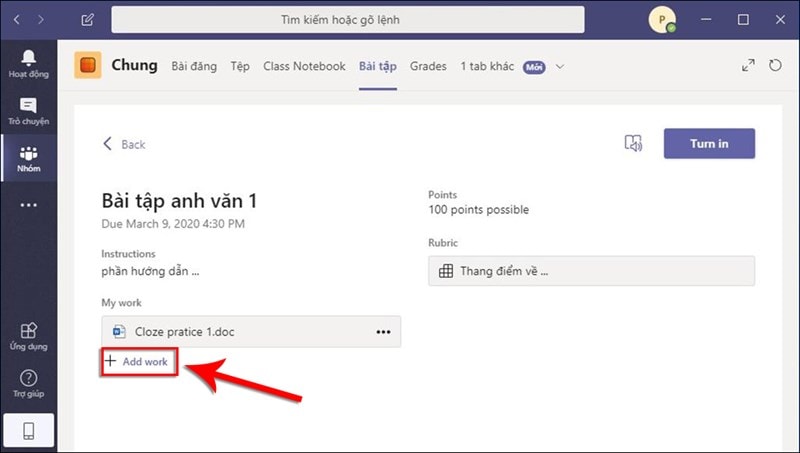Click the Mới badge
This screenshot has height=453, width=800.
534,67
